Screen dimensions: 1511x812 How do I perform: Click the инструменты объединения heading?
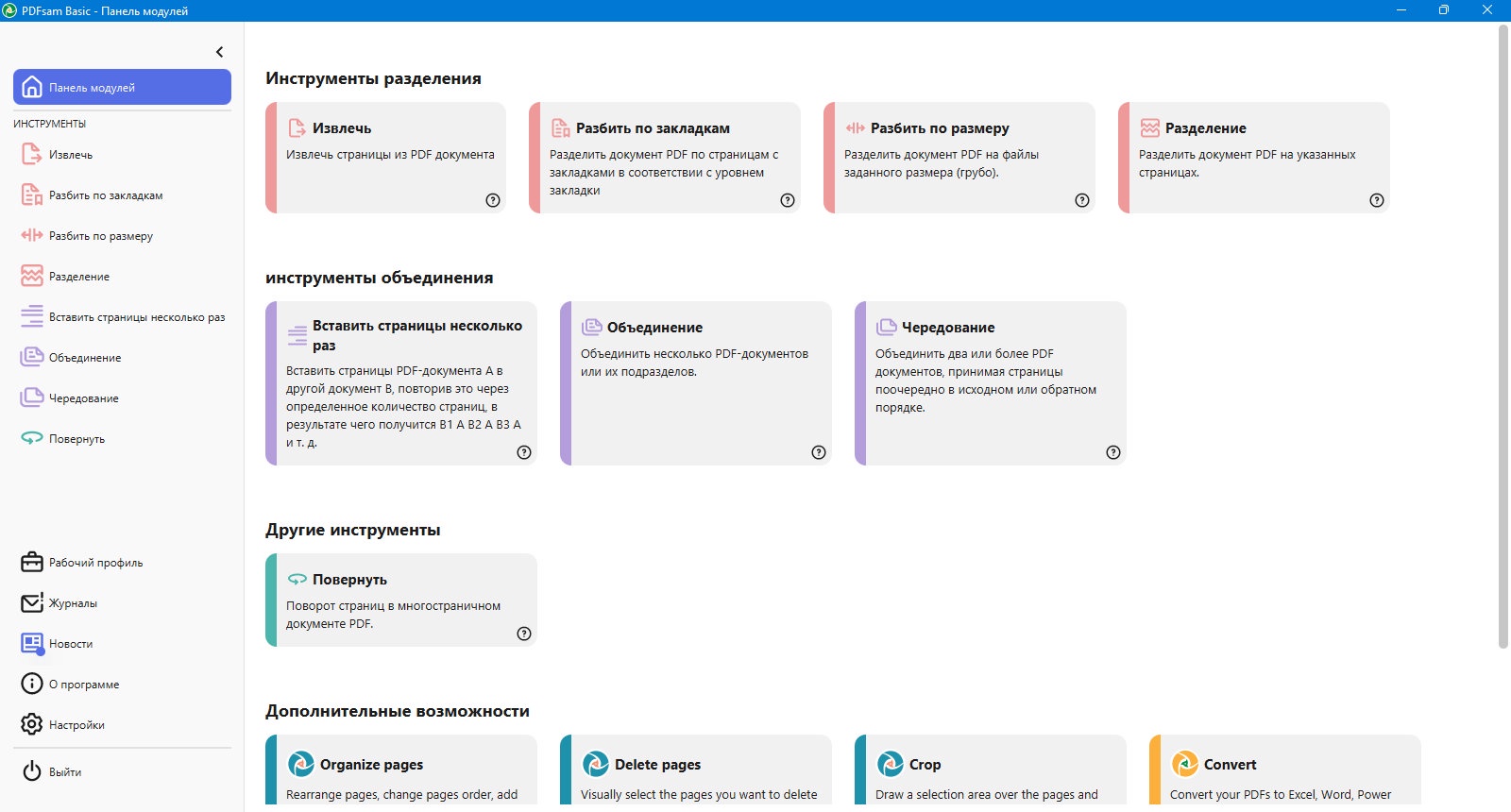click(x=379, y=278)
